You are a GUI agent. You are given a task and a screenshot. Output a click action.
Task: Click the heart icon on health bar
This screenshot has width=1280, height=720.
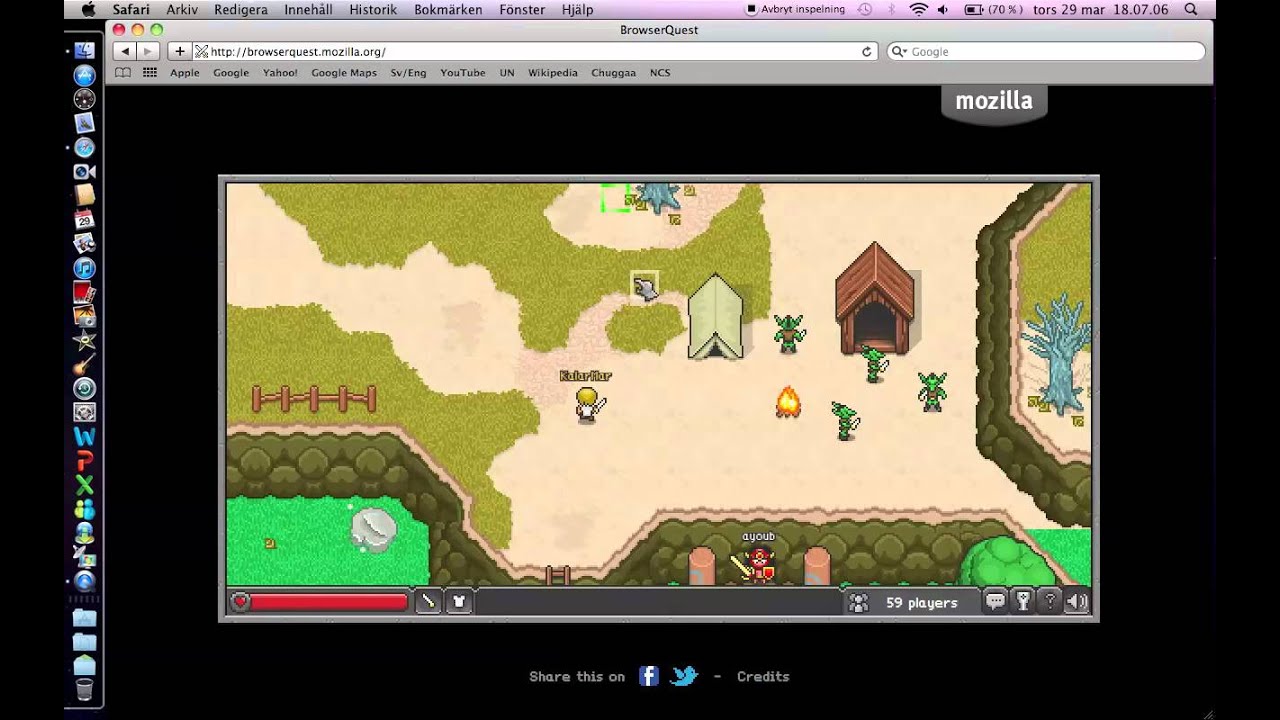[x=240, y=602]
